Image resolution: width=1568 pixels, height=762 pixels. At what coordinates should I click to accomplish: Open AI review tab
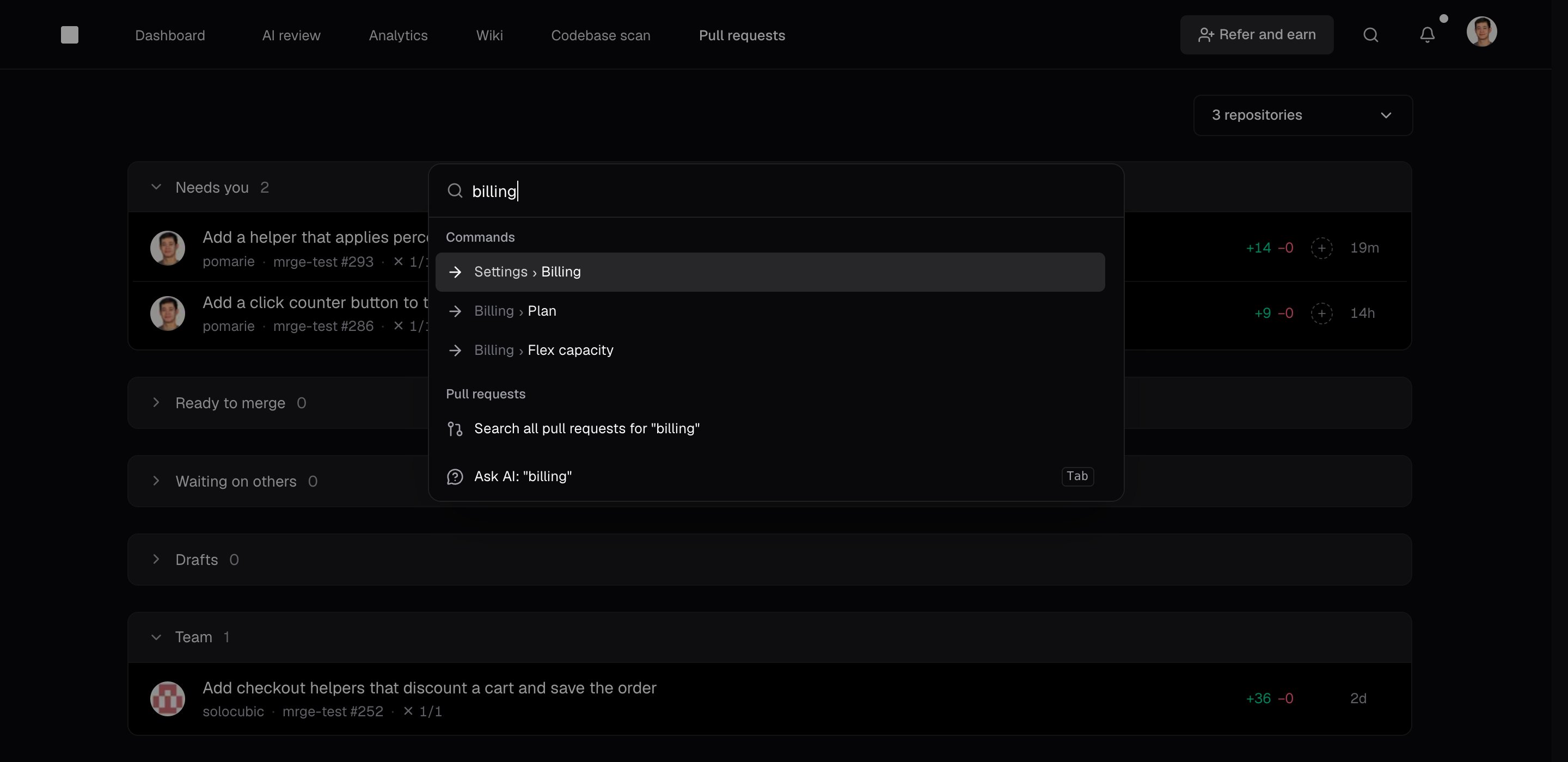291,35
